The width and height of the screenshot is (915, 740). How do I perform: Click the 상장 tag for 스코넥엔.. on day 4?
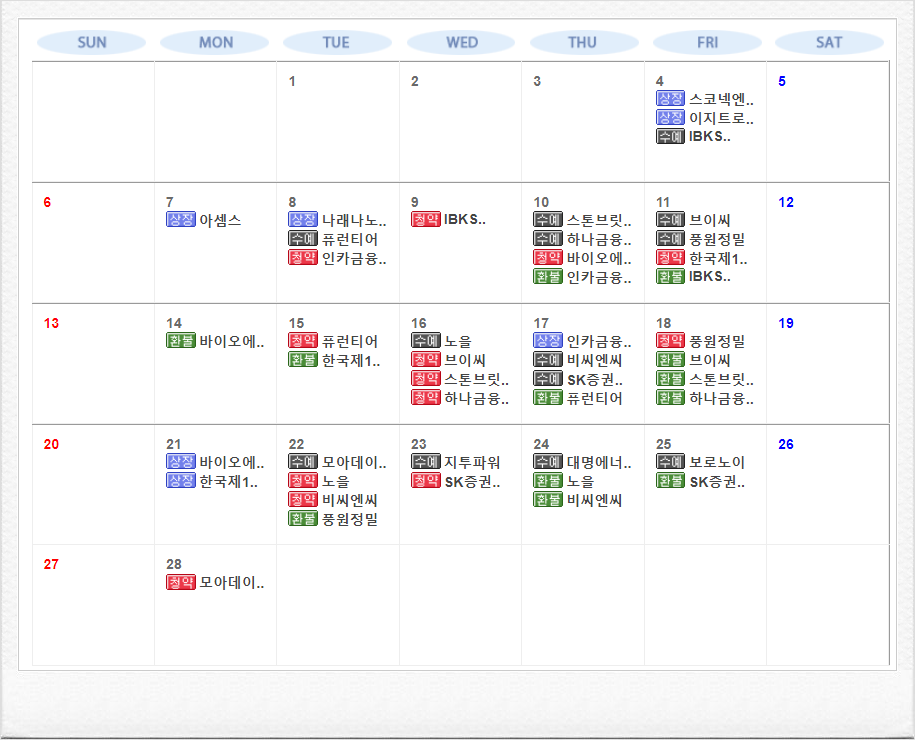tap(670, 99)
